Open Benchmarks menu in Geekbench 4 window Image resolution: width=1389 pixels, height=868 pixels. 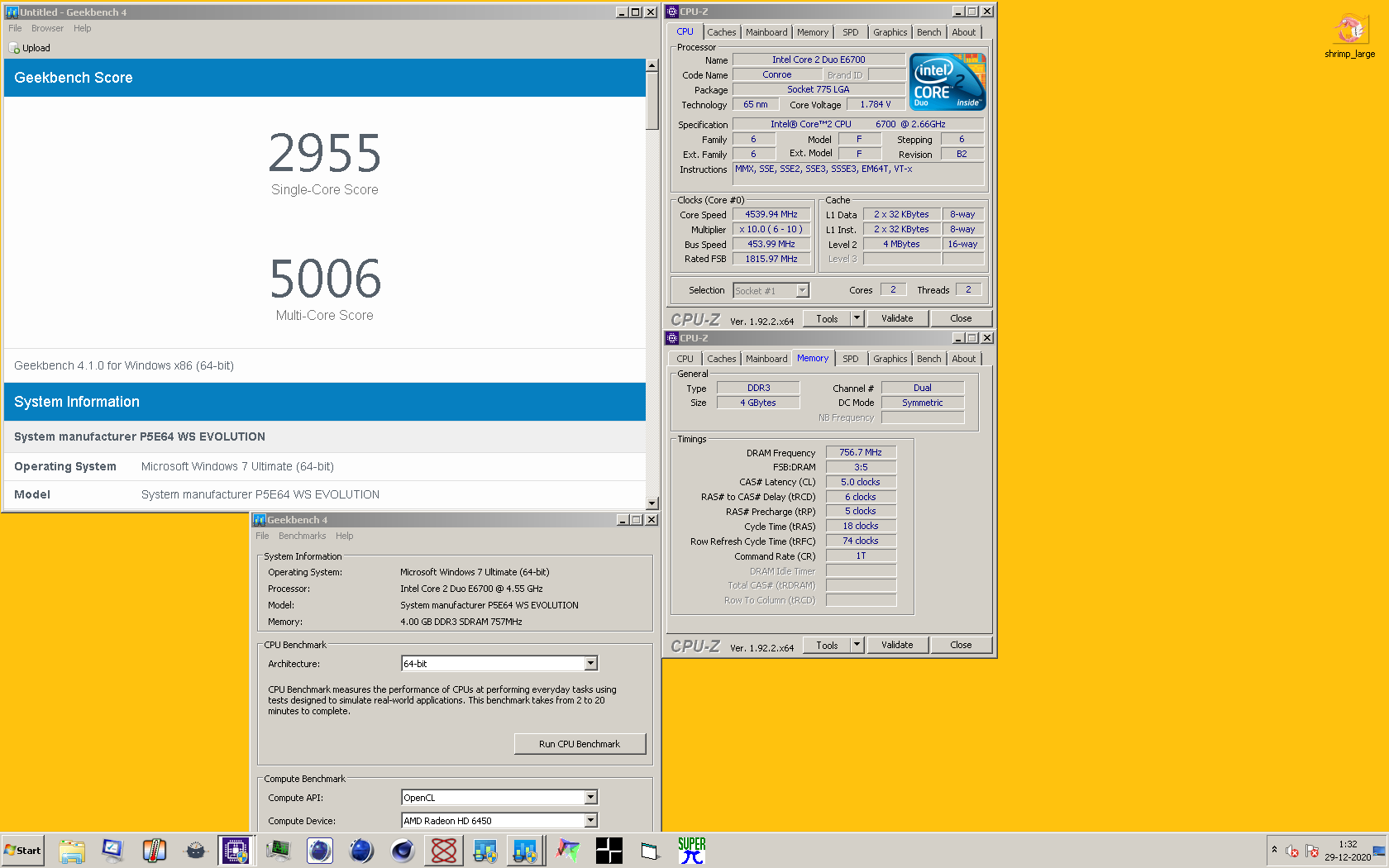coord(302,536)
